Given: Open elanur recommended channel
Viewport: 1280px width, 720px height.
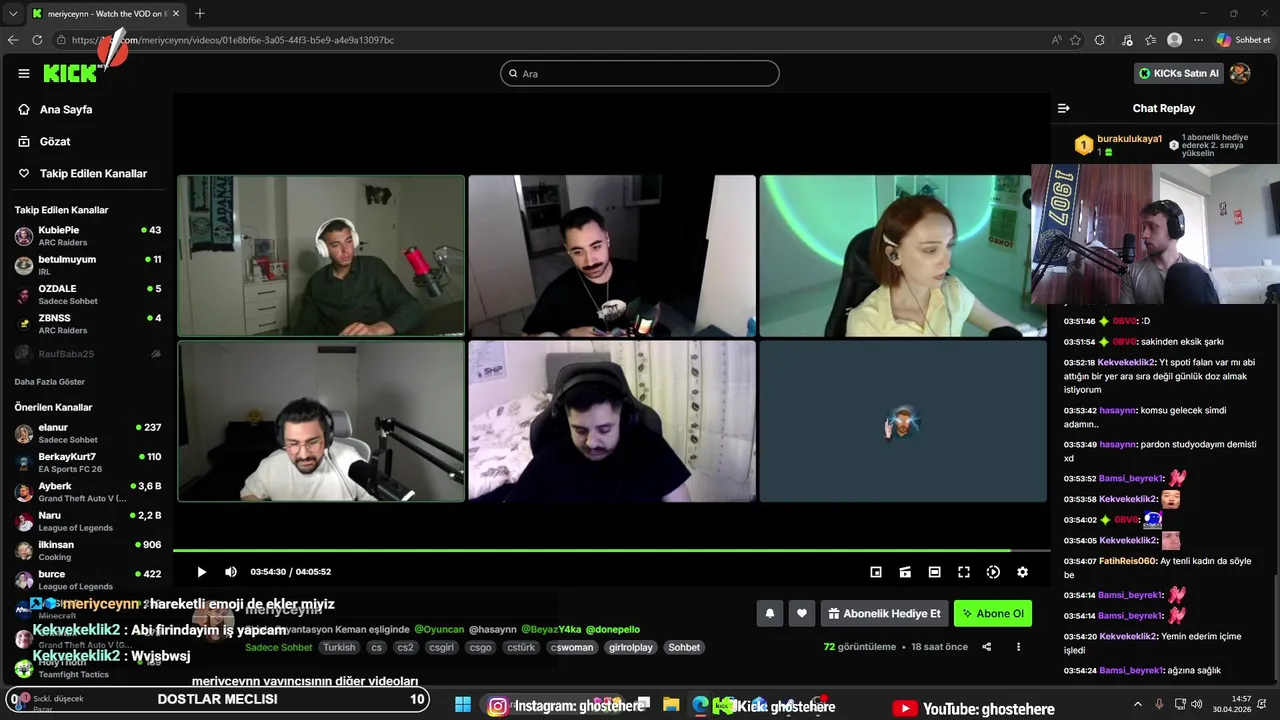Looking at the screenshot, I should point(87,433).
